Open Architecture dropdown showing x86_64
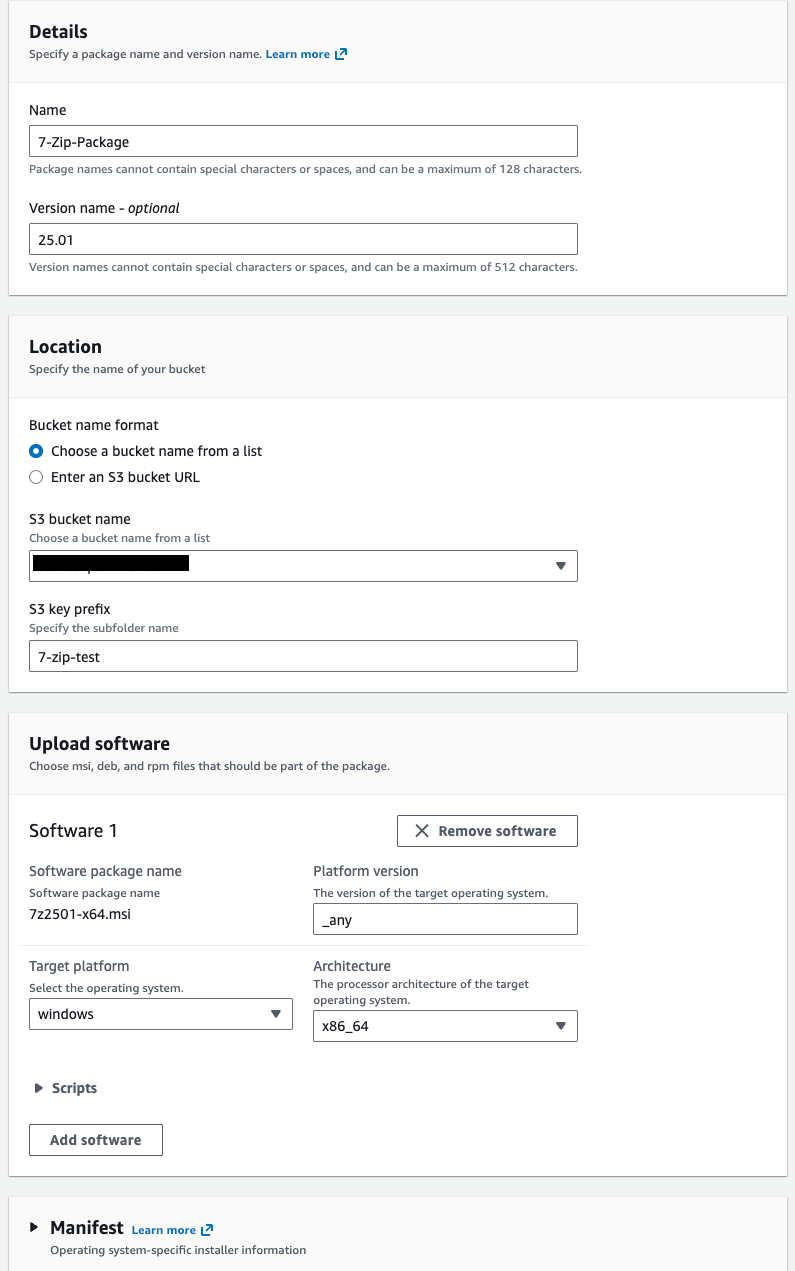The width and height of the screenshot is (795, 1271). [x=445, y=1026]
